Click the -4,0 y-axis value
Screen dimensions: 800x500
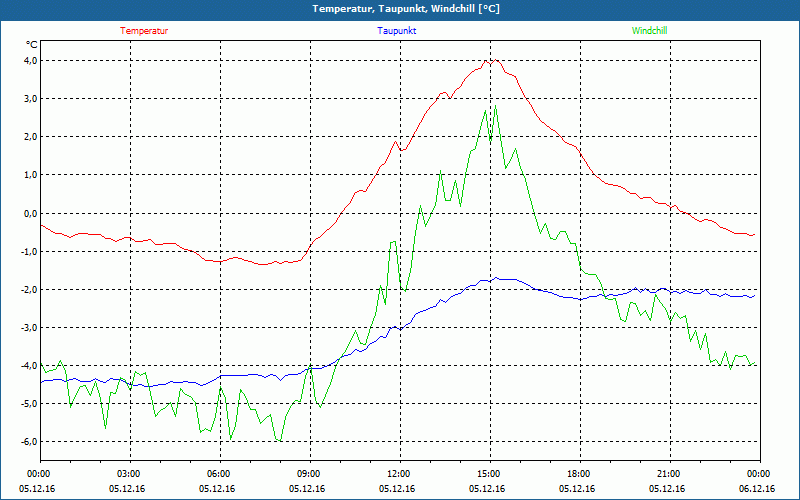coord(29,365)
